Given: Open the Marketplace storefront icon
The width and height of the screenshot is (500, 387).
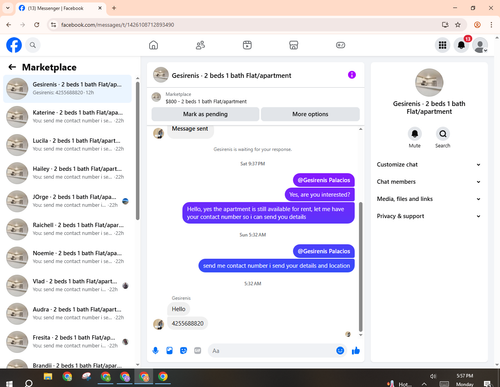Looking at the screenshot, I should point(294,45).
